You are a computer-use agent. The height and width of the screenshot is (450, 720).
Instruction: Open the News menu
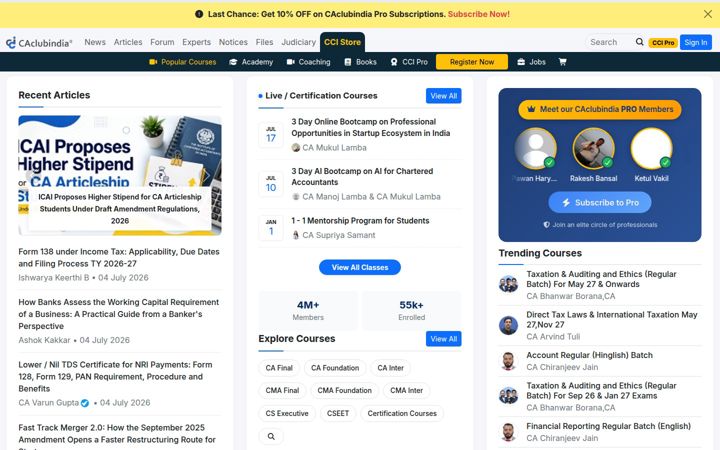[x=95, y=42]
